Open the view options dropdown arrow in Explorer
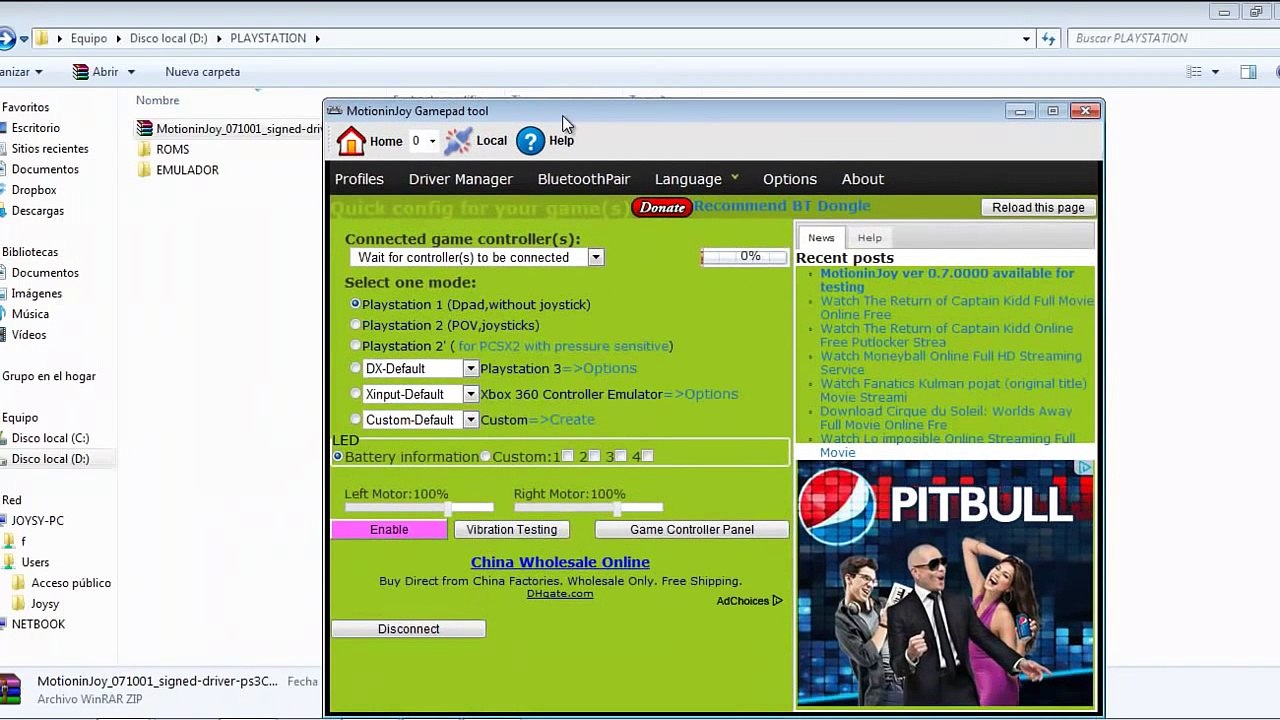Screen dimensions: 1280x720 [x=1215, y=72]
